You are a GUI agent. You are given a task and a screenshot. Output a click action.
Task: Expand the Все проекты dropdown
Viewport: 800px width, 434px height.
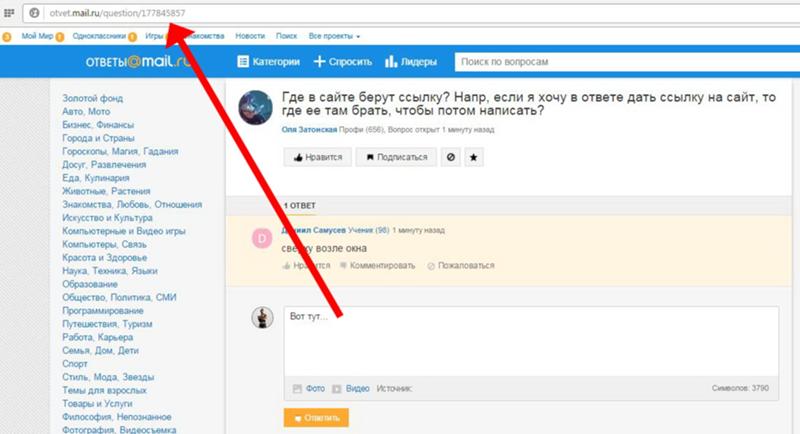point(334,36)
